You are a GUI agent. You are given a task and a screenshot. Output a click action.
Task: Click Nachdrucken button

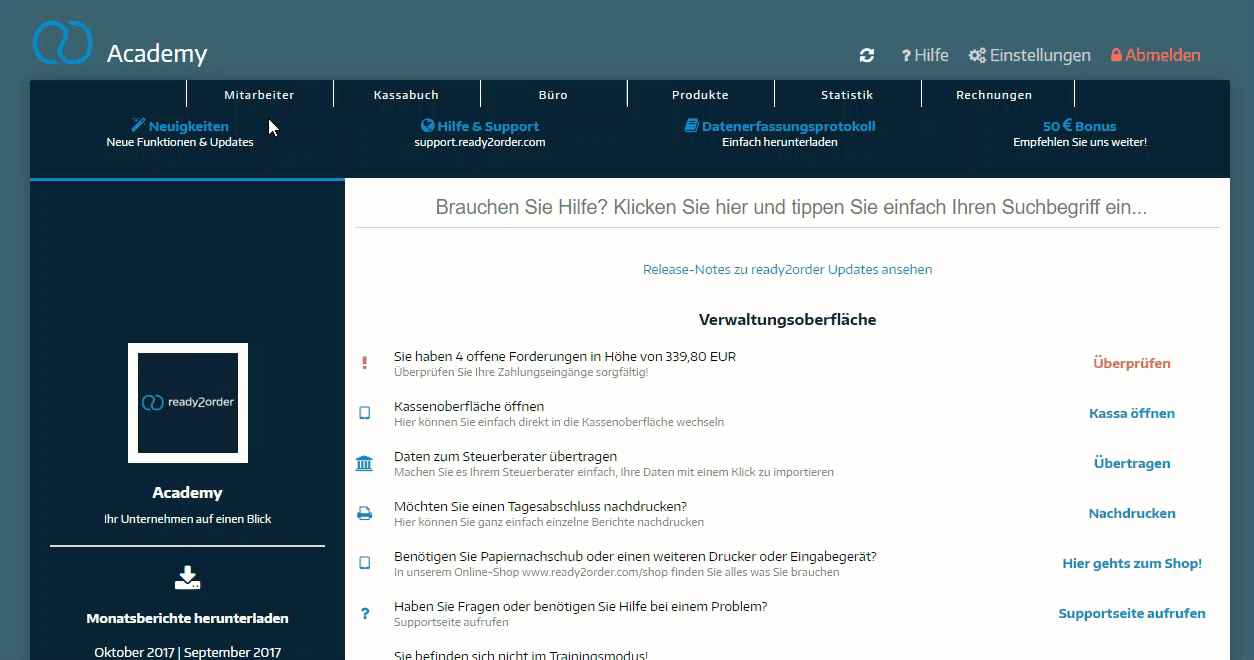tap(1132, 513)
